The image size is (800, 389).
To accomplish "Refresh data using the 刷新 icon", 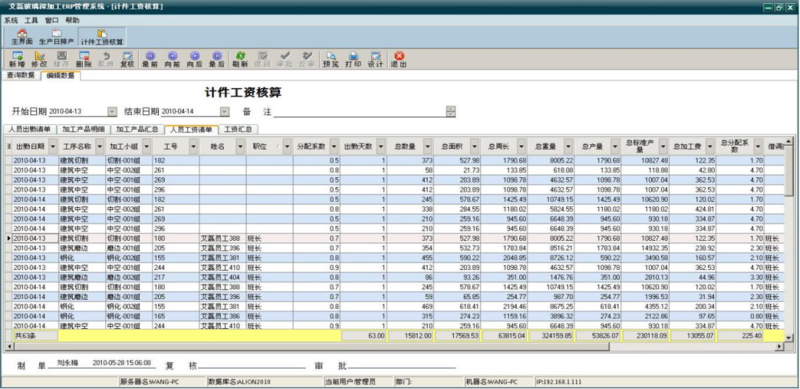I will click(x=240, y=59).
